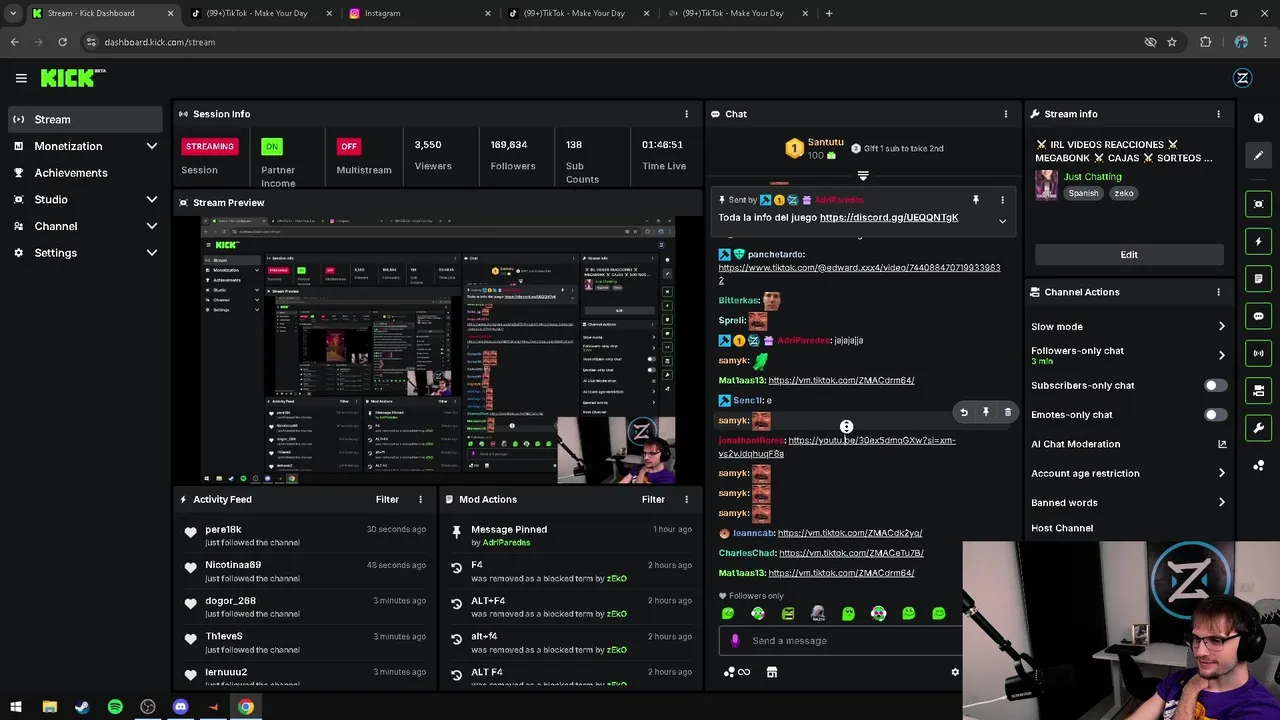Click the Edit stream info button
Image resolution: width=1280 pixels, height=720 pixels.
click(x=1129, y=255)
